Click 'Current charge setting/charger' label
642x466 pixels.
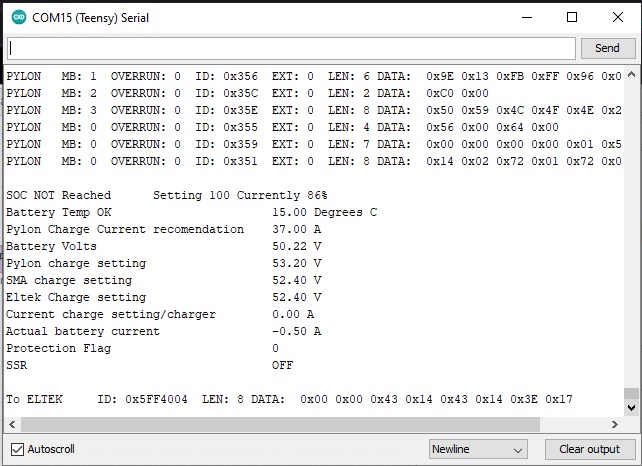tap(111, 314)
